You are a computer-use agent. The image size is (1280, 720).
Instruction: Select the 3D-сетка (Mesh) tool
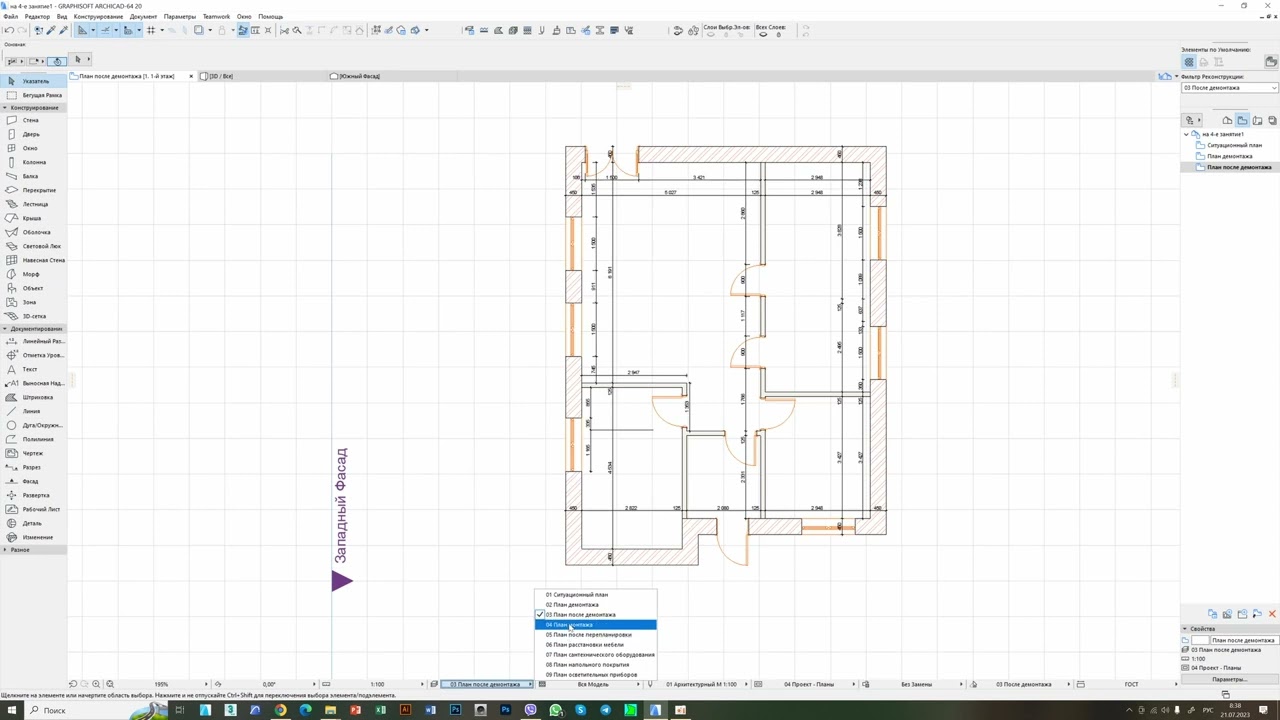34,316
